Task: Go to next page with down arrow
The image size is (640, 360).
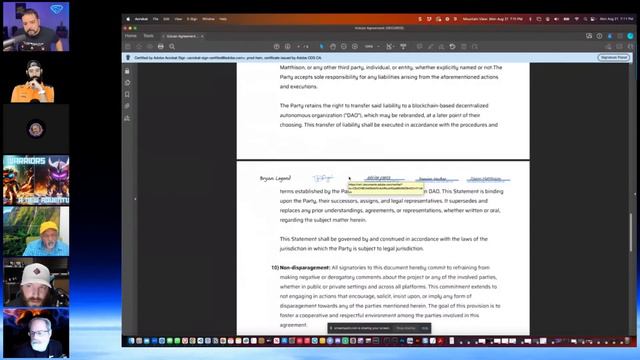Action: coord(288,47)
